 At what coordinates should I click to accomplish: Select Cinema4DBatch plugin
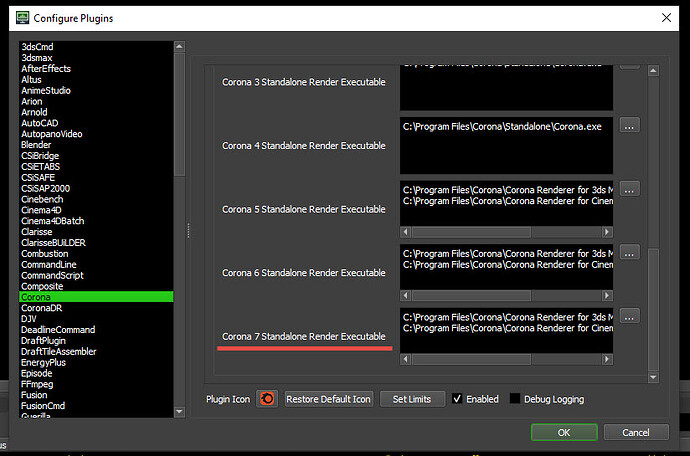(x=96, y=221)
